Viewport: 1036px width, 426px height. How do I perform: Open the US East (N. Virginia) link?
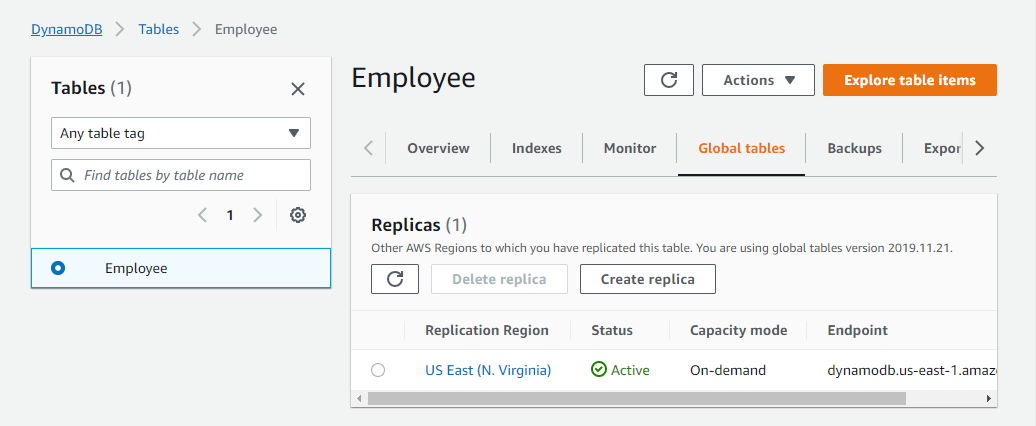(488, 370)
